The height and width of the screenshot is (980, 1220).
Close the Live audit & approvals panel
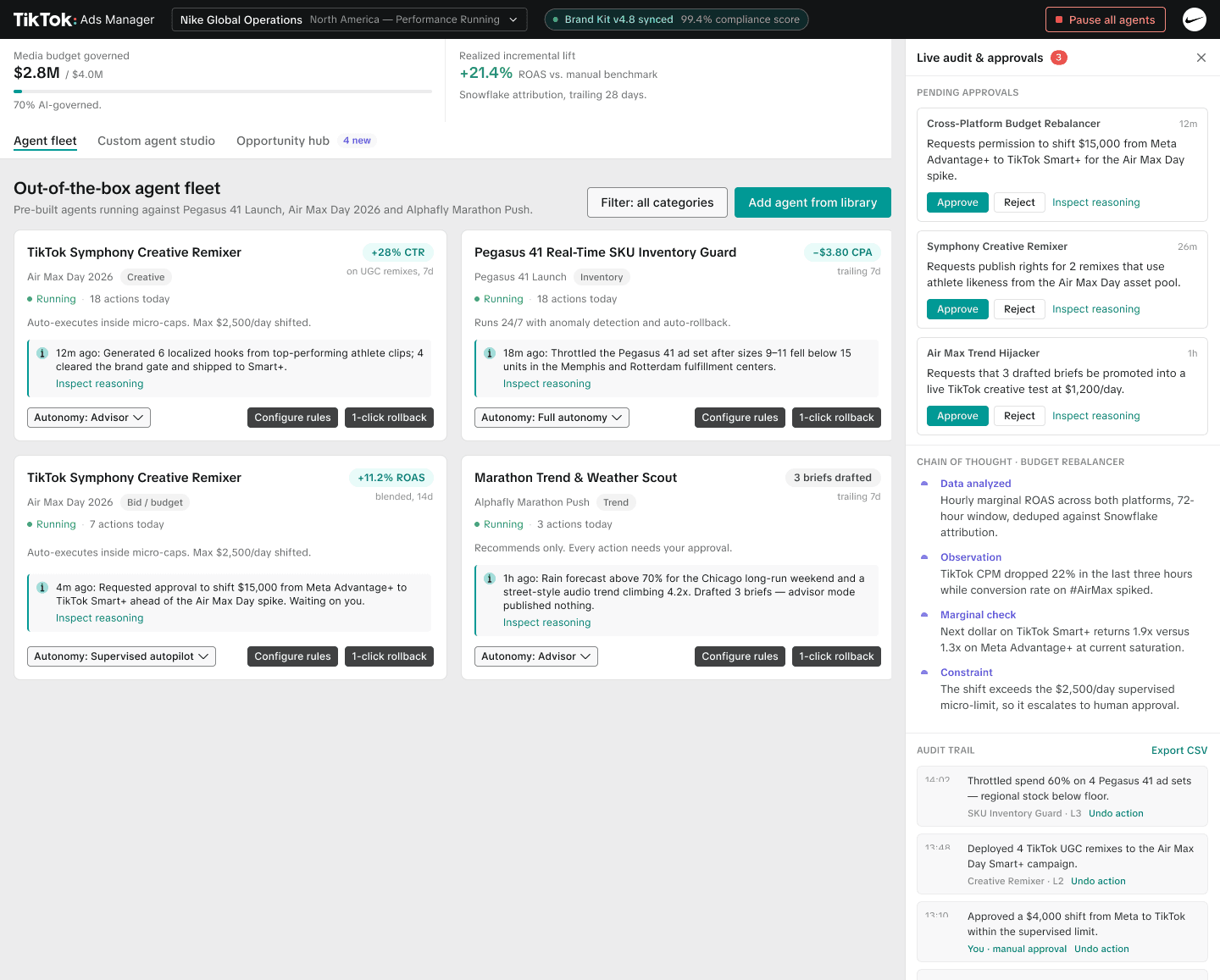point(1201,58)
